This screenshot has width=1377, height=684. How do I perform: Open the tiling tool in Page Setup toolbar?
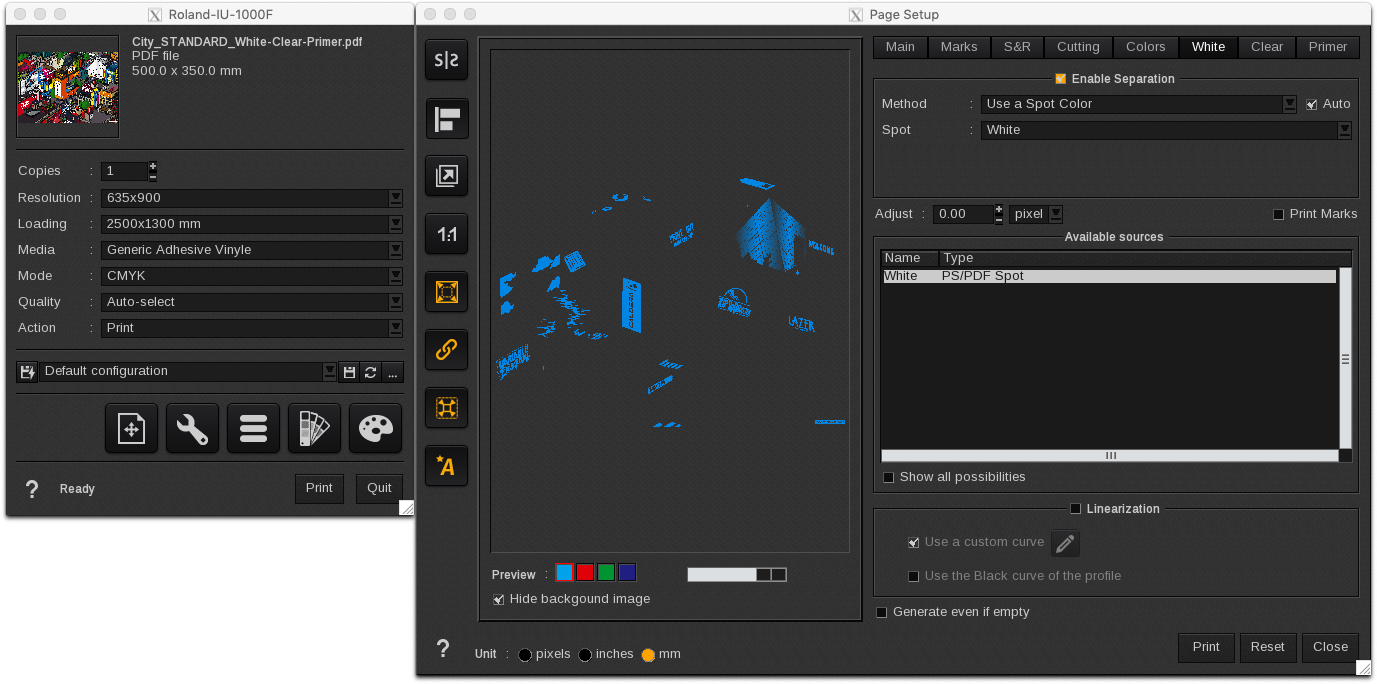pos(446,407)
